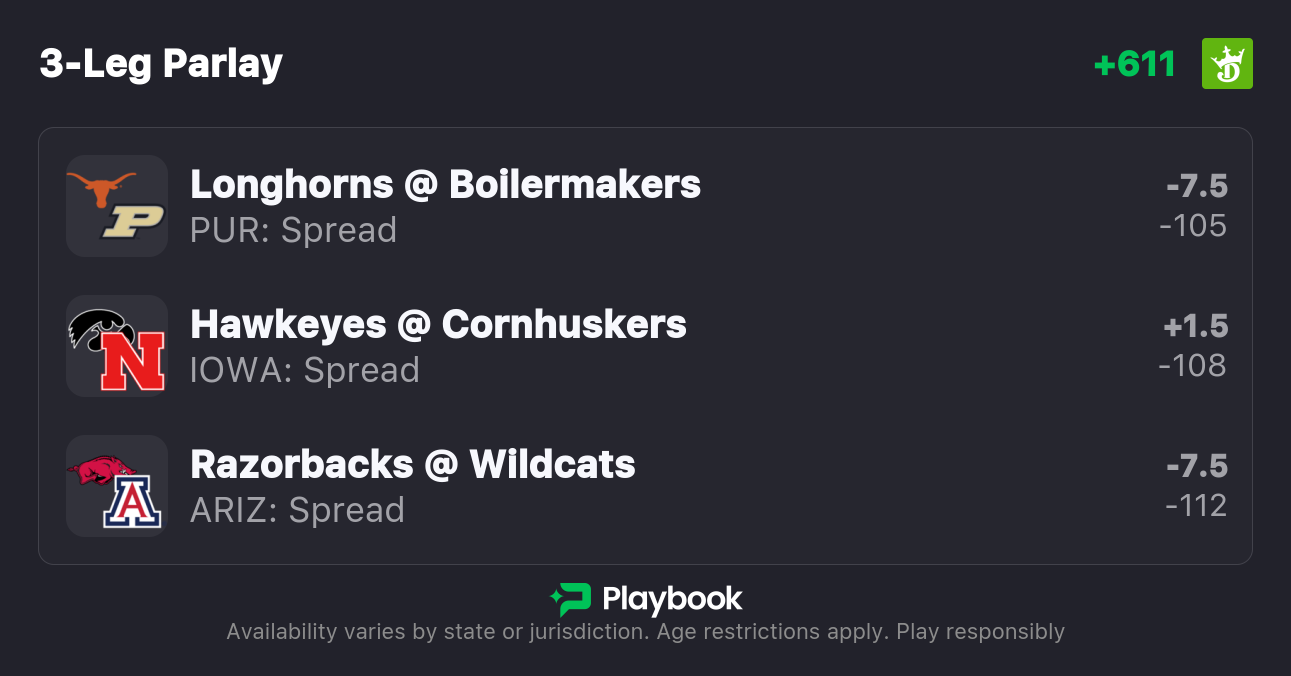Open the Hawkeyes @ Cornhuskers matchup
This screenshot has height=676, width=1291.
click(438, 325)
